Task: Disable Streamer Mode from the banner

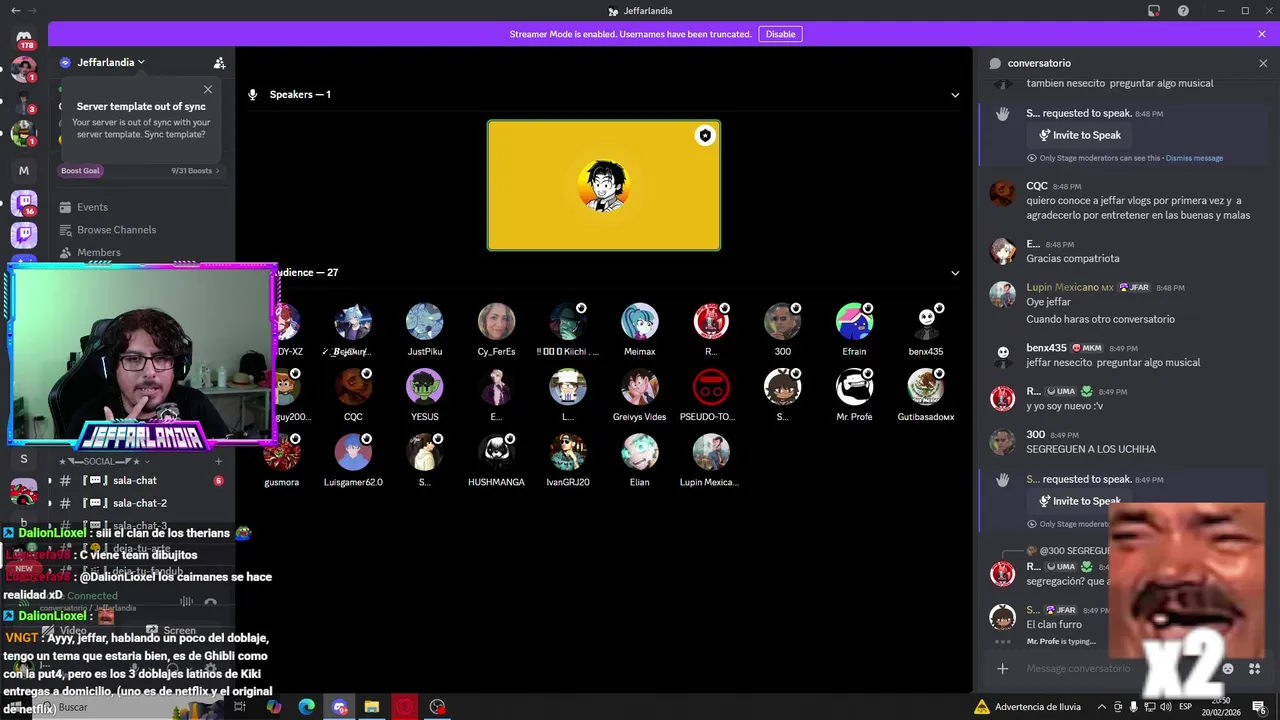Action: pyautogui.click(x=780, y=34)
